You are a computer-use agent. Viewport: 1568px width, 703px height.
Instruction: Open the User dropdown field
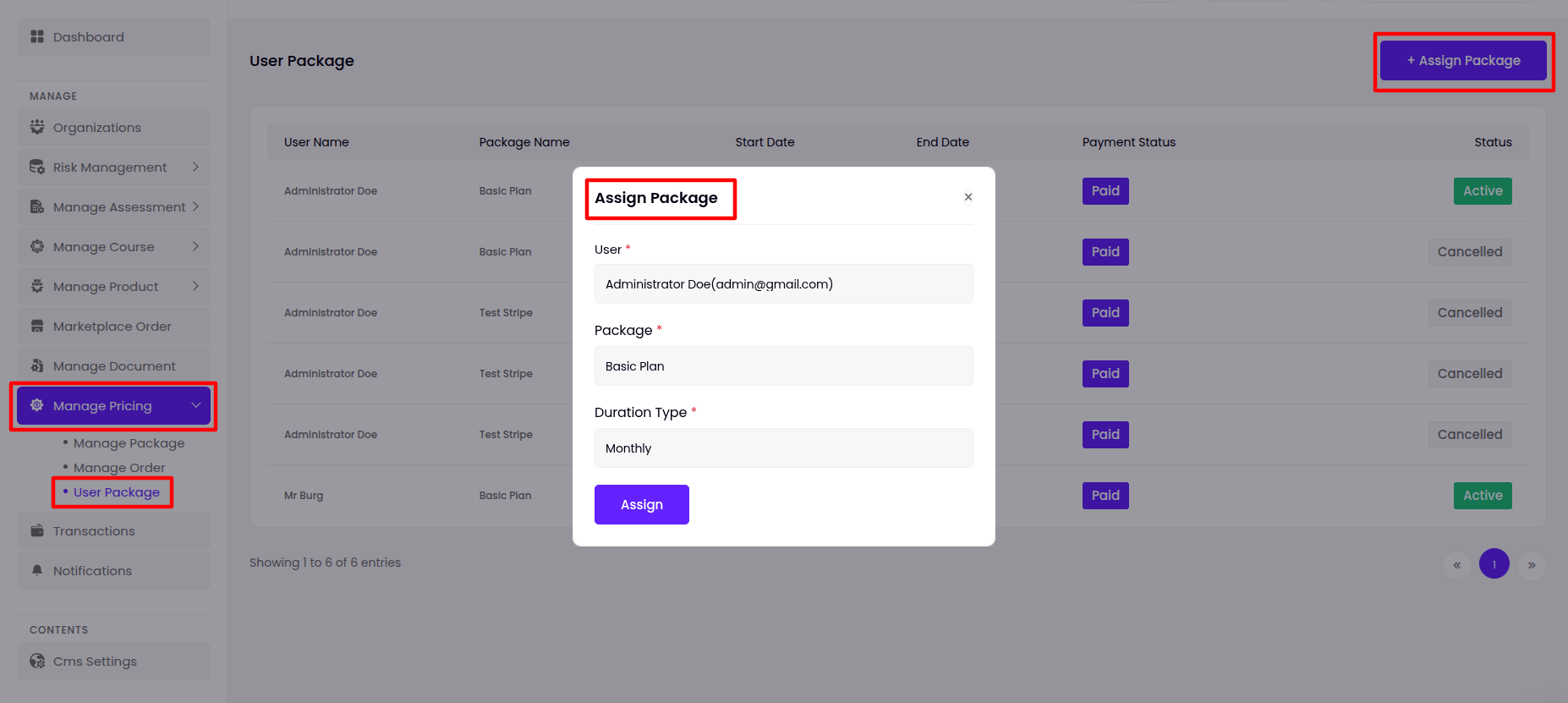tap(783, 284)
